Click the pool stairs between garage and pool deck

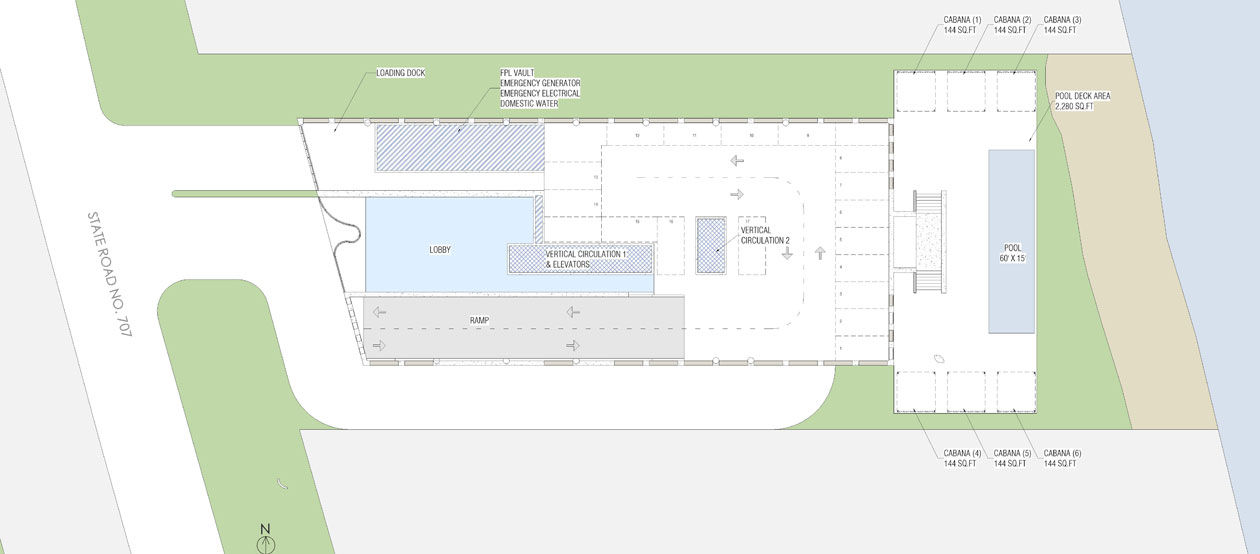point(929,243)
